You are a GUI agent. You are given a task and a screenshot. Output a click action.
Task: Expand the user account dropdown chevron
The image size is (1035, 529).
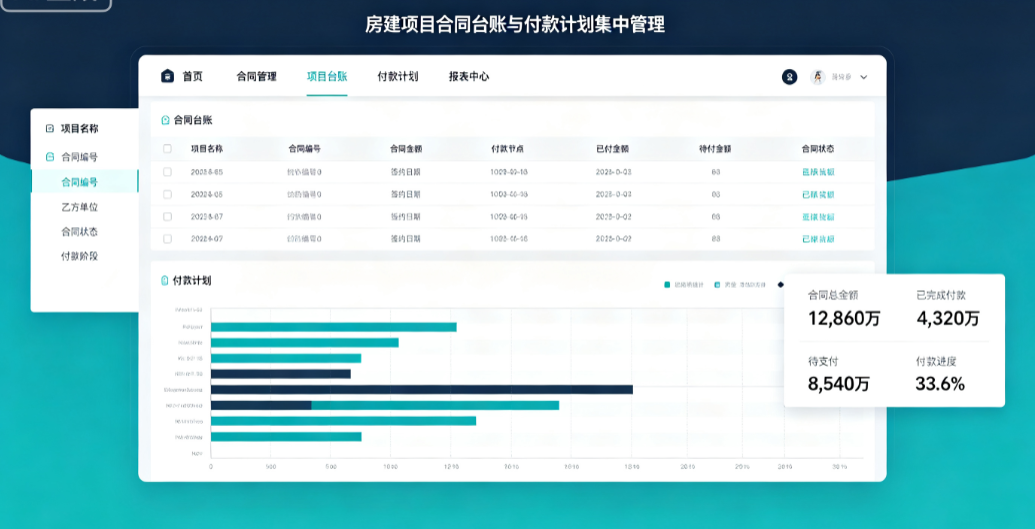tap(863, 77)
